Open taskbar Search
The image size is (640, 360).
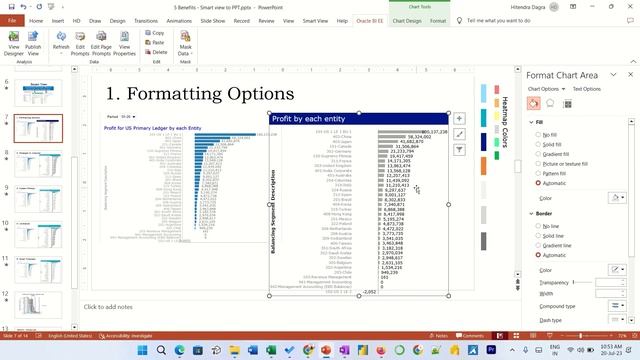coord(161,350)
